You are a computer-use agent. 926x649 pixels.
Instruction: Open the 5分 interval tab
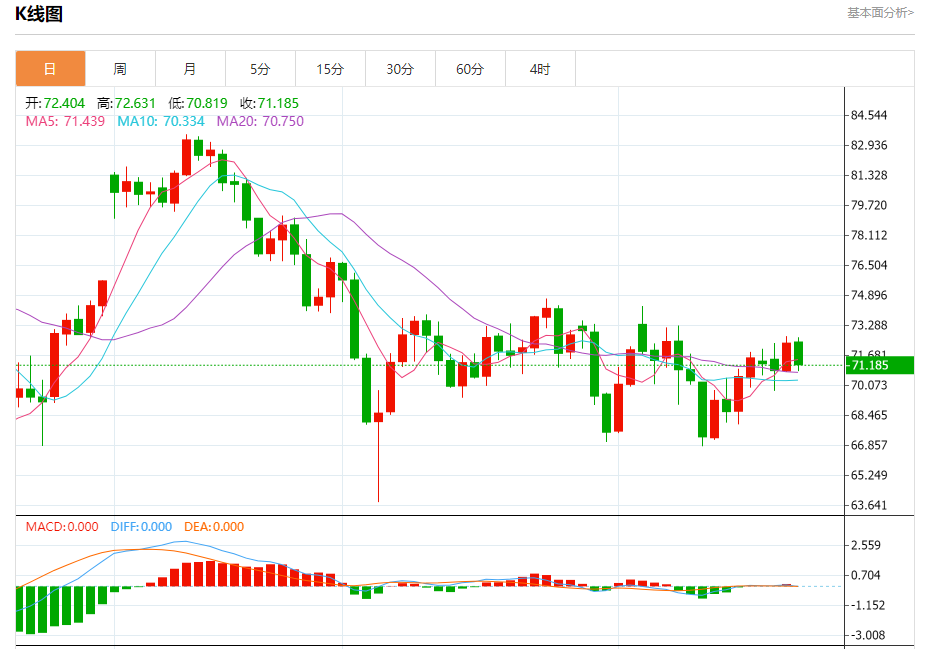260,69
